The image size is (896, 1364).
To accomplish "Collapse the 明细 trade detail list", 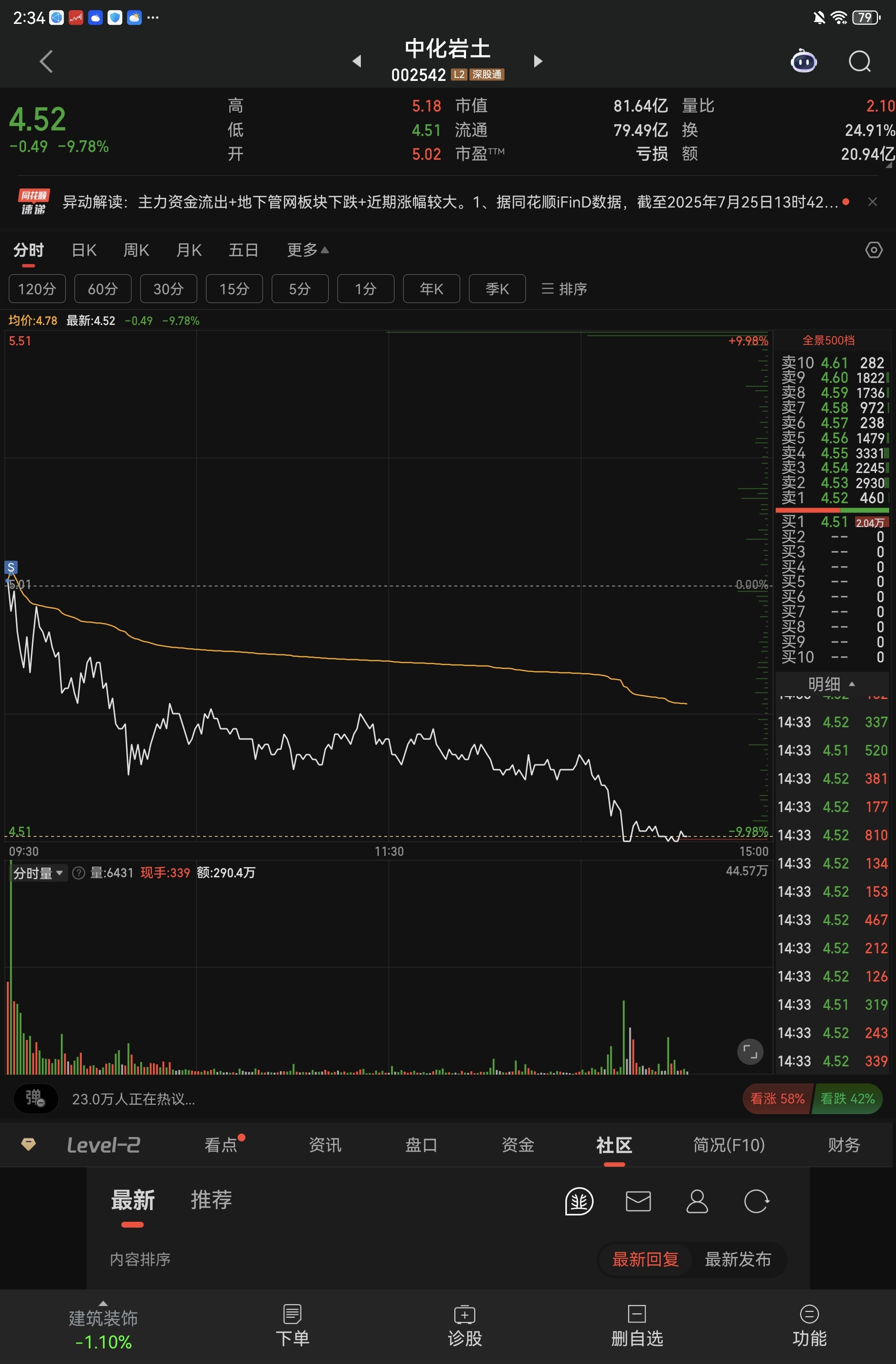I will tap(831, 684).
